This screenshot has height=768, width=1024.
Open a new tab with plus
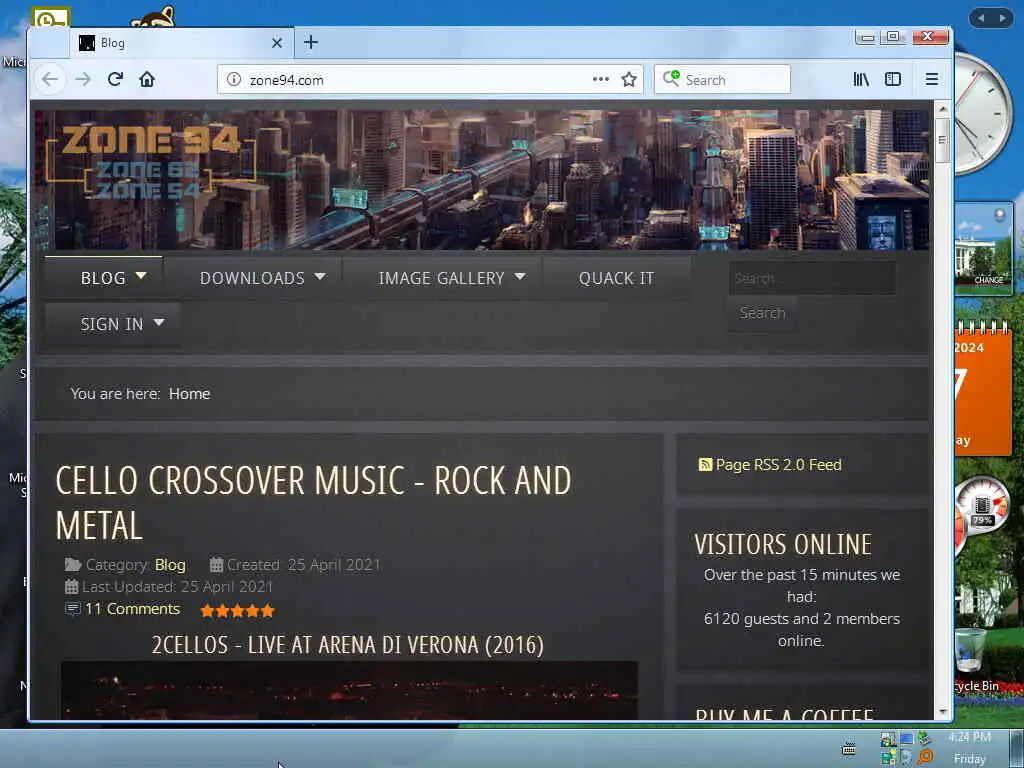point(311,42)
